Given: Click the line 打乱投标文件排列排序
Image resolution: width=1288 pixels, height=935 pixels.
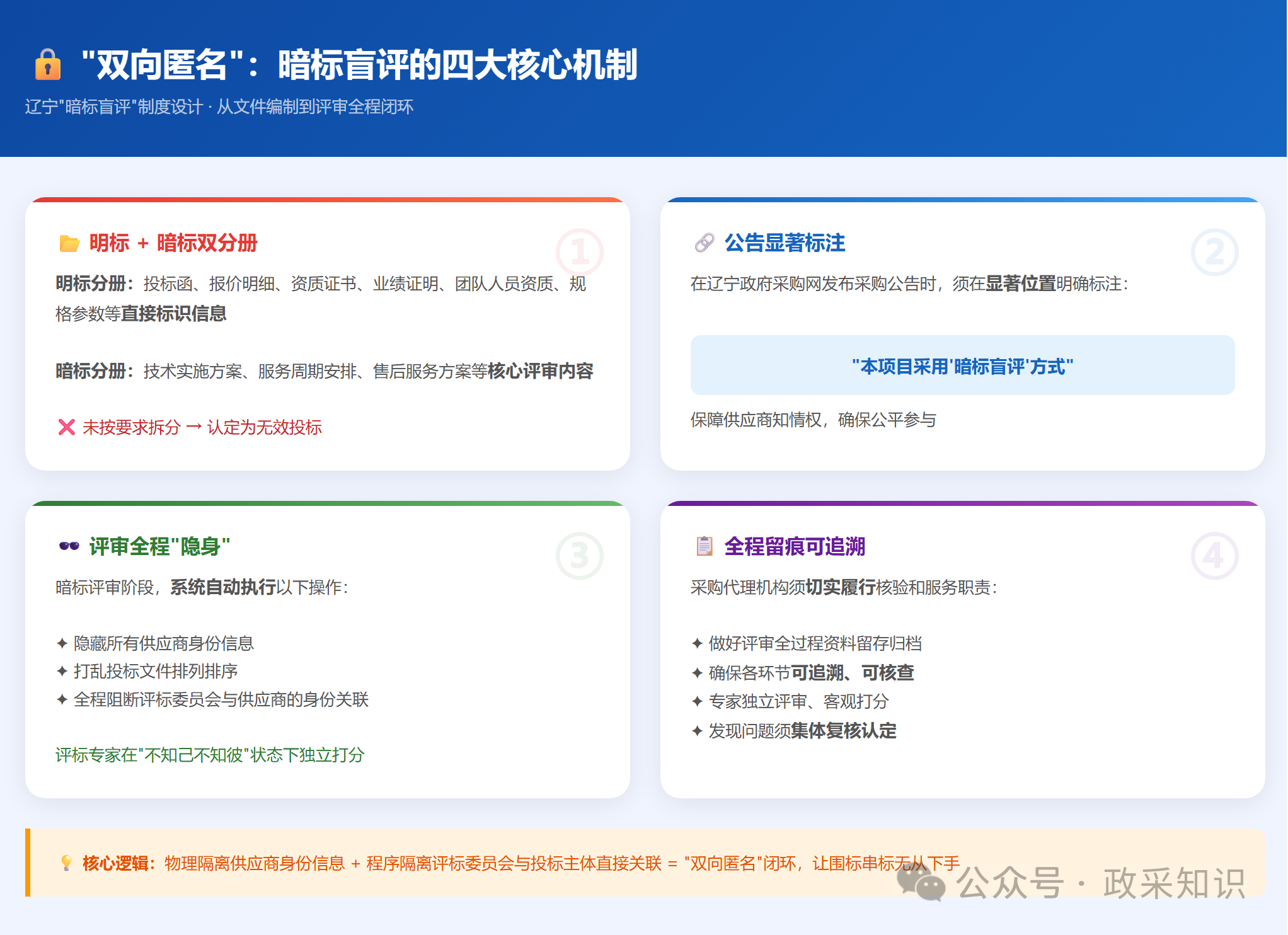Looking at the screenshot, I should pyautogui.click(x=156, y=671).
